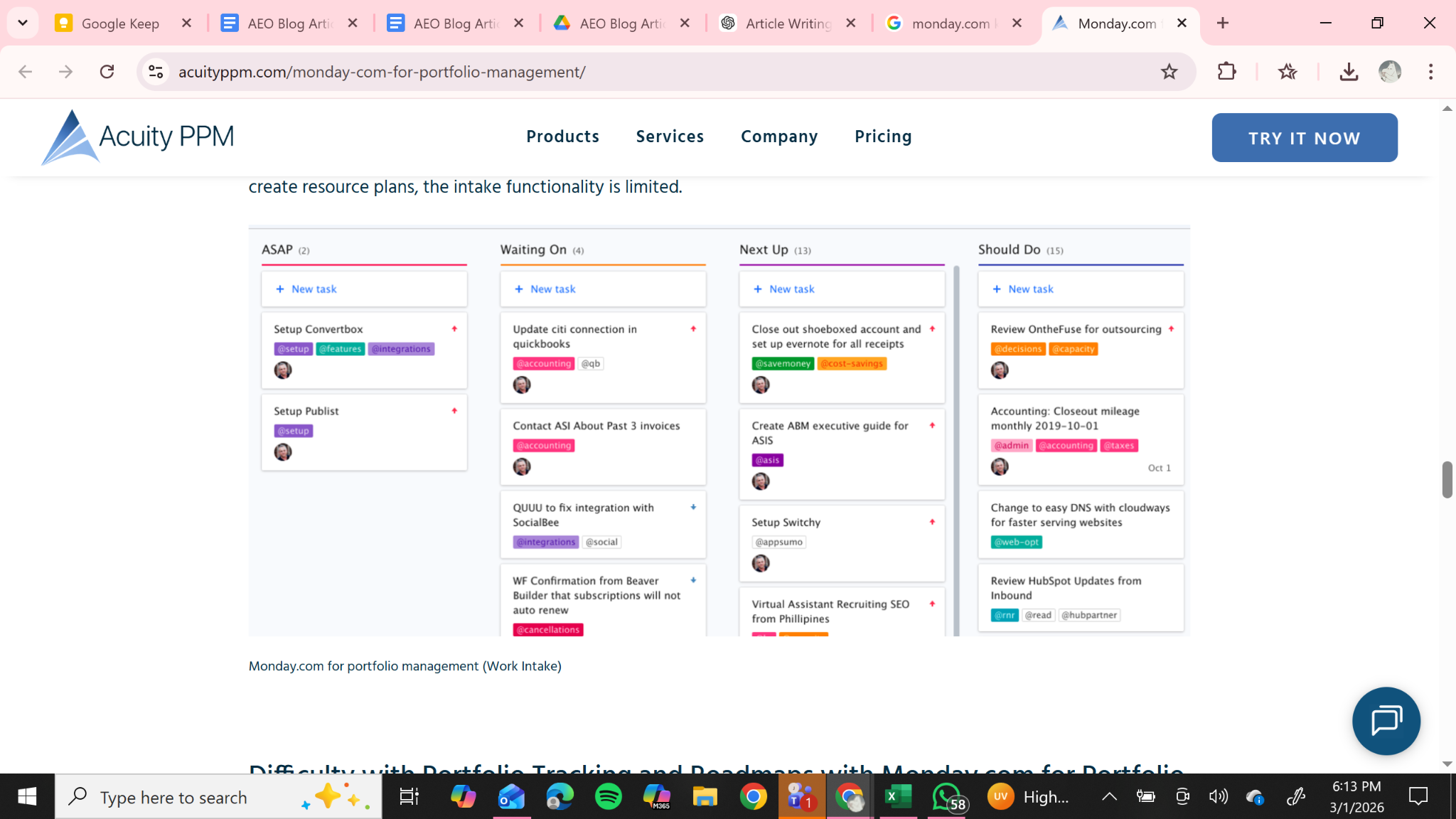The height and width of the screenshot is (819, 1456).
Task: Open the chat widget icon
Action: tap(1386, 720)
